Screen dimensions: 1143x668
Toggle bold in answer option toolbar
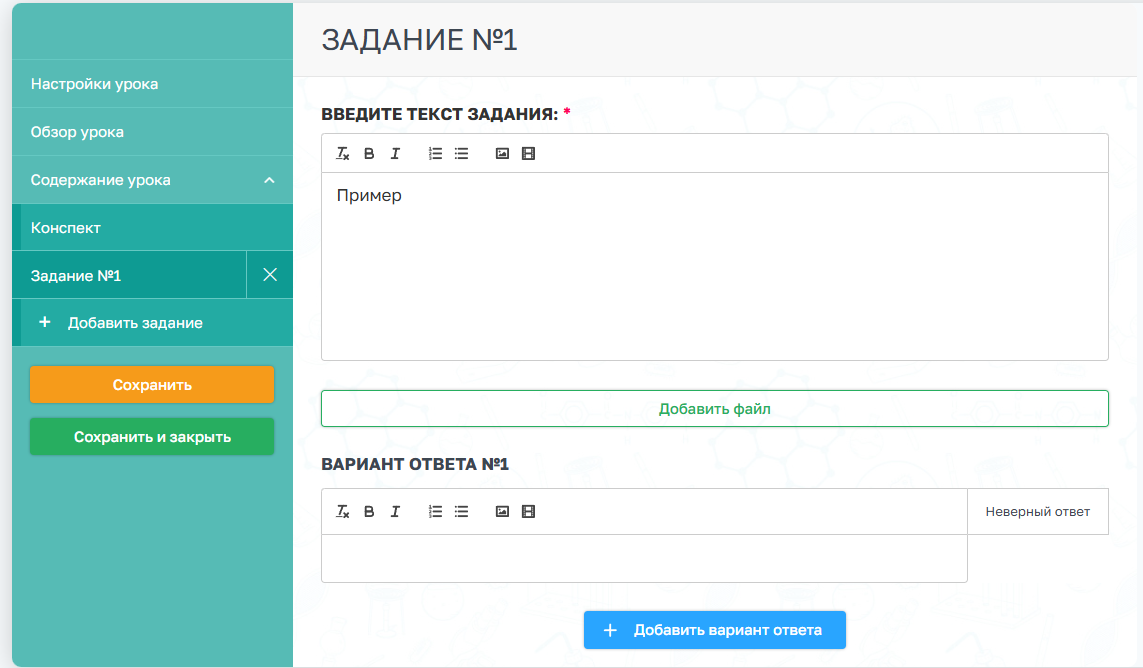[369, 512]
